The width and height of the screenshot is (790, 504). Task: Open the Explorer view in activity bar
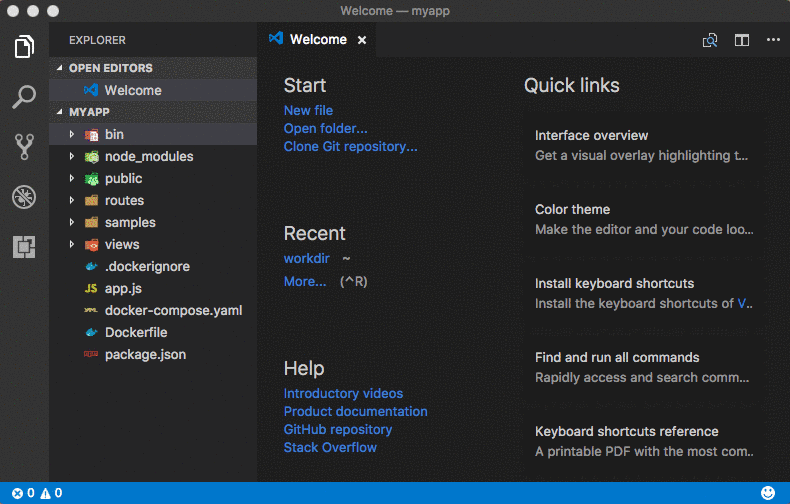point(24,47)
